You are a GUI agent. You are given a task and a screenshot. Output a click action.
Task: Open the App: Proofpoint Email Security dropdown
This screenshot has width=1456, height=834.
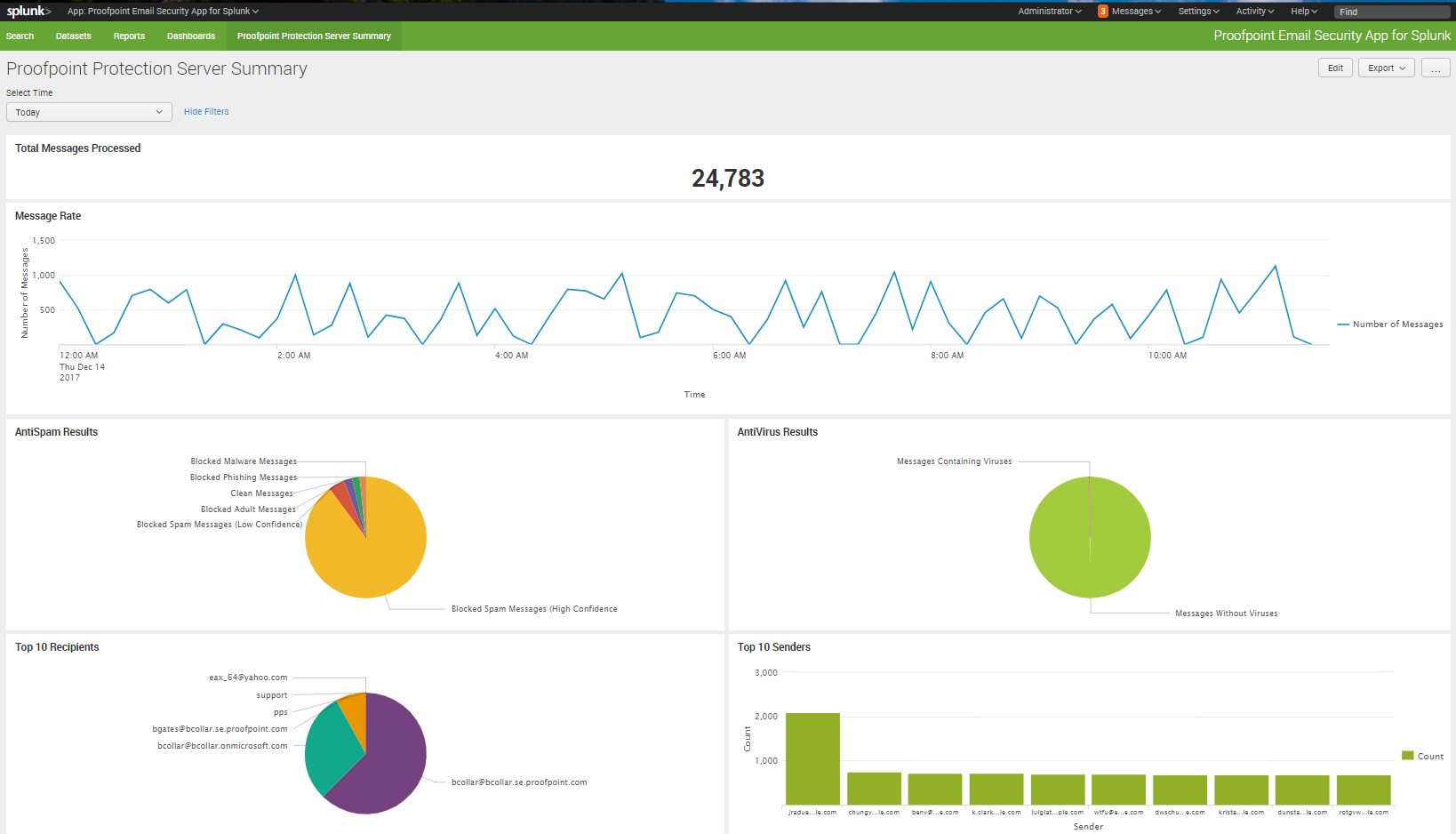(x=163, y=12)
